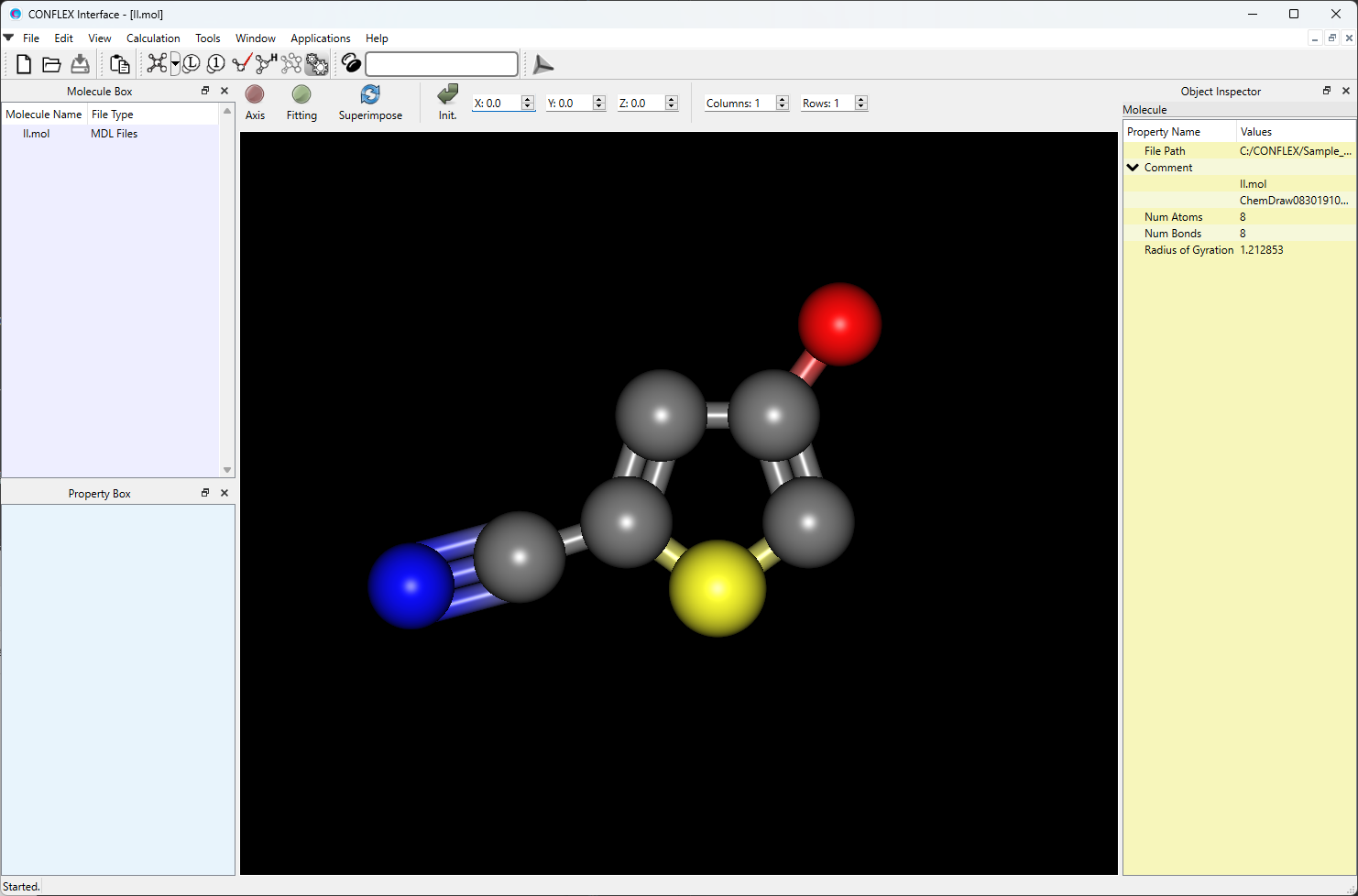The image size is (1358, 896).
Task: Run the search with the play arrow
Action: 542,64
